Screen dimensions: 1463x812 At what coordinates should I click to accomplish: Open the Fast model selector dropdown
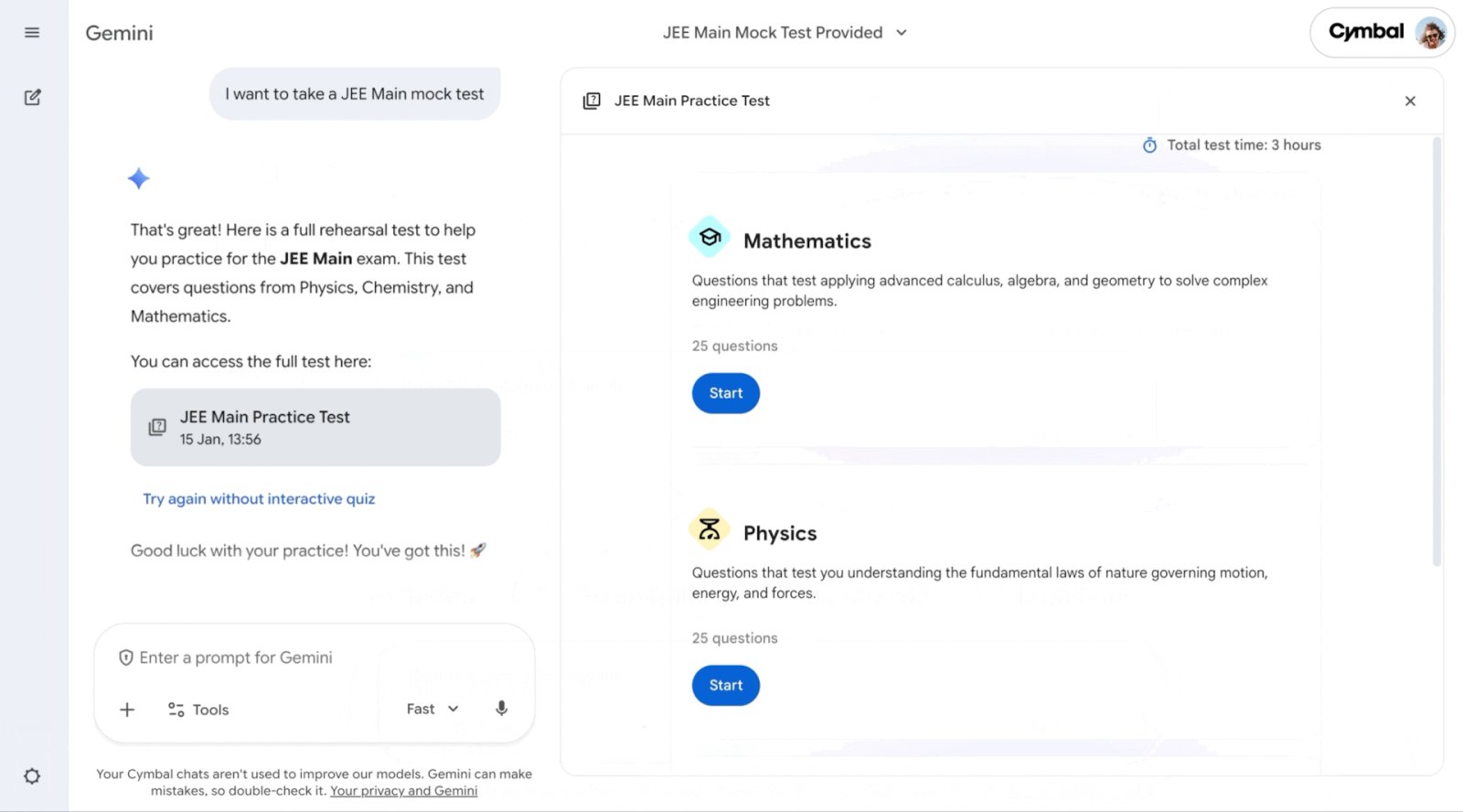coord(432,709)
